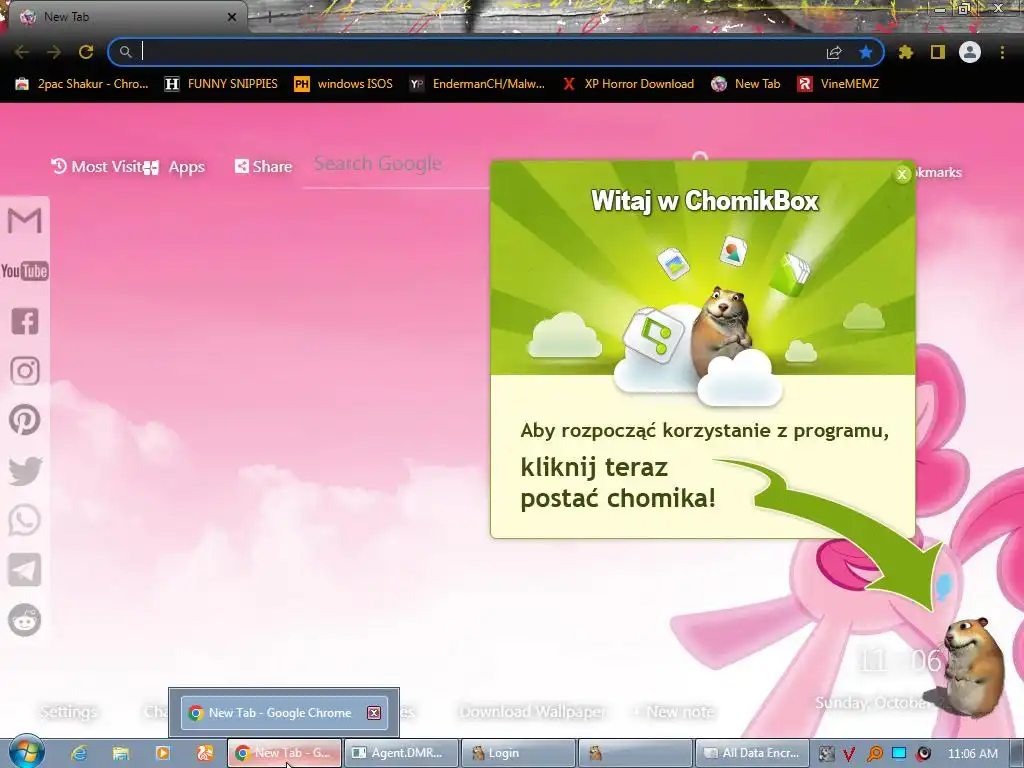Click the red V tray icon
The image size is (1024, 768).
(x=849, y=754)
